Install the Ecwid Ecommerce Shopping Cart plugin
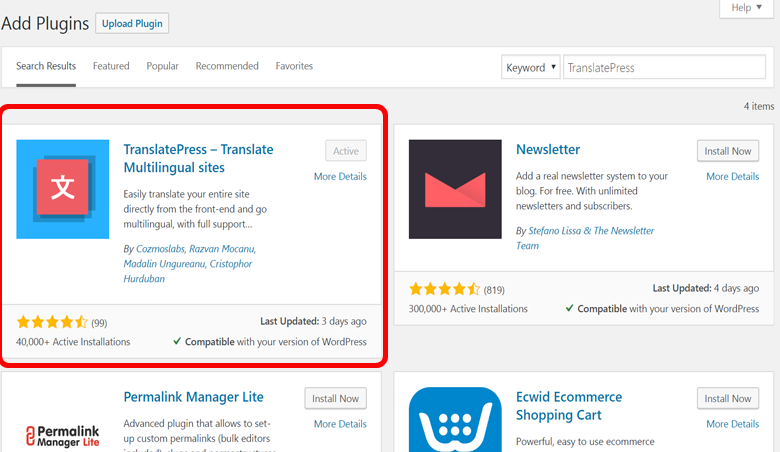The width and height of the screenshot is (780, 452). point(728,398)
